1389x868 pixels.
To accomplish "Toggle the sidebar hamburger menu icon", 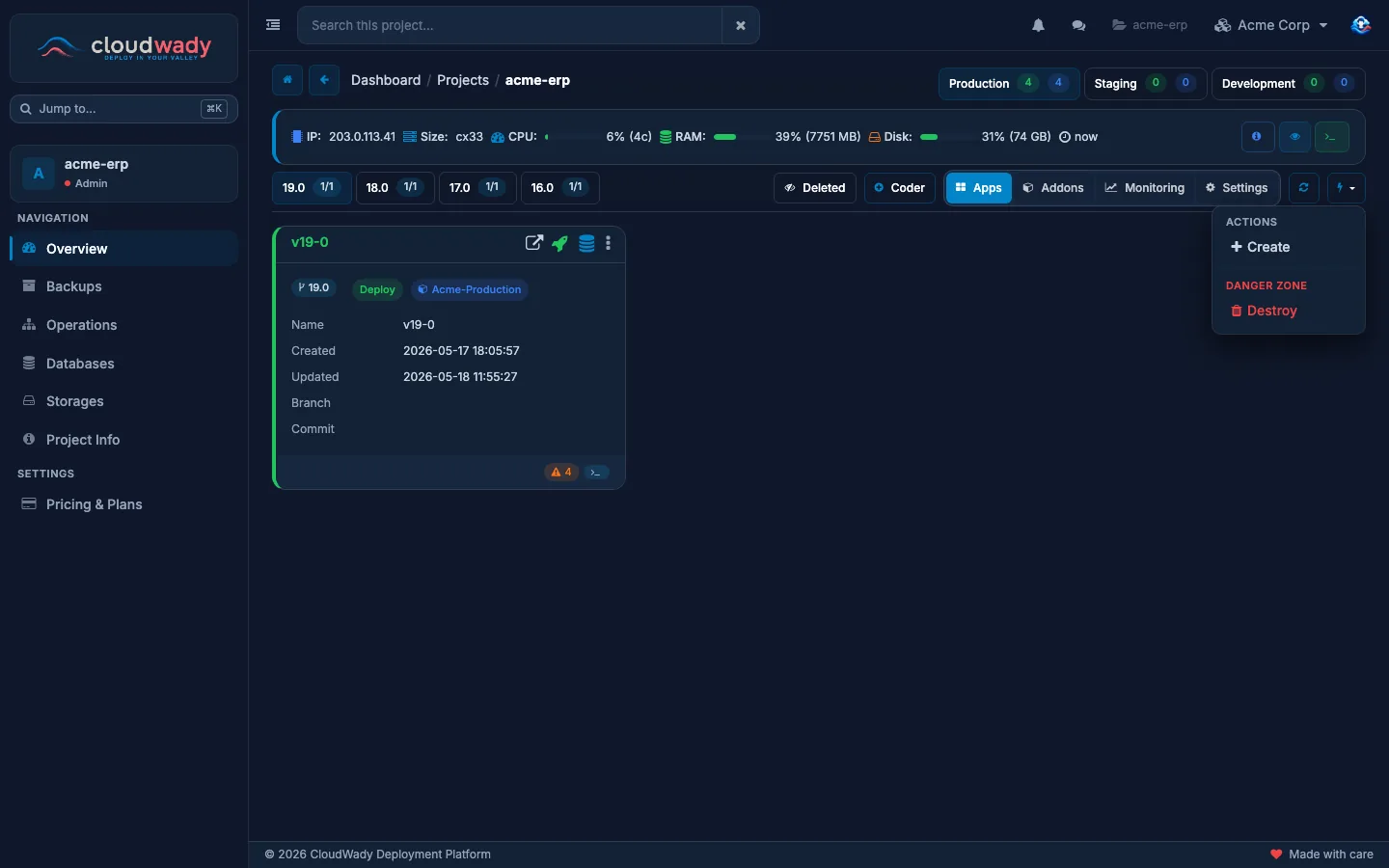I will (x=273, y=25).
